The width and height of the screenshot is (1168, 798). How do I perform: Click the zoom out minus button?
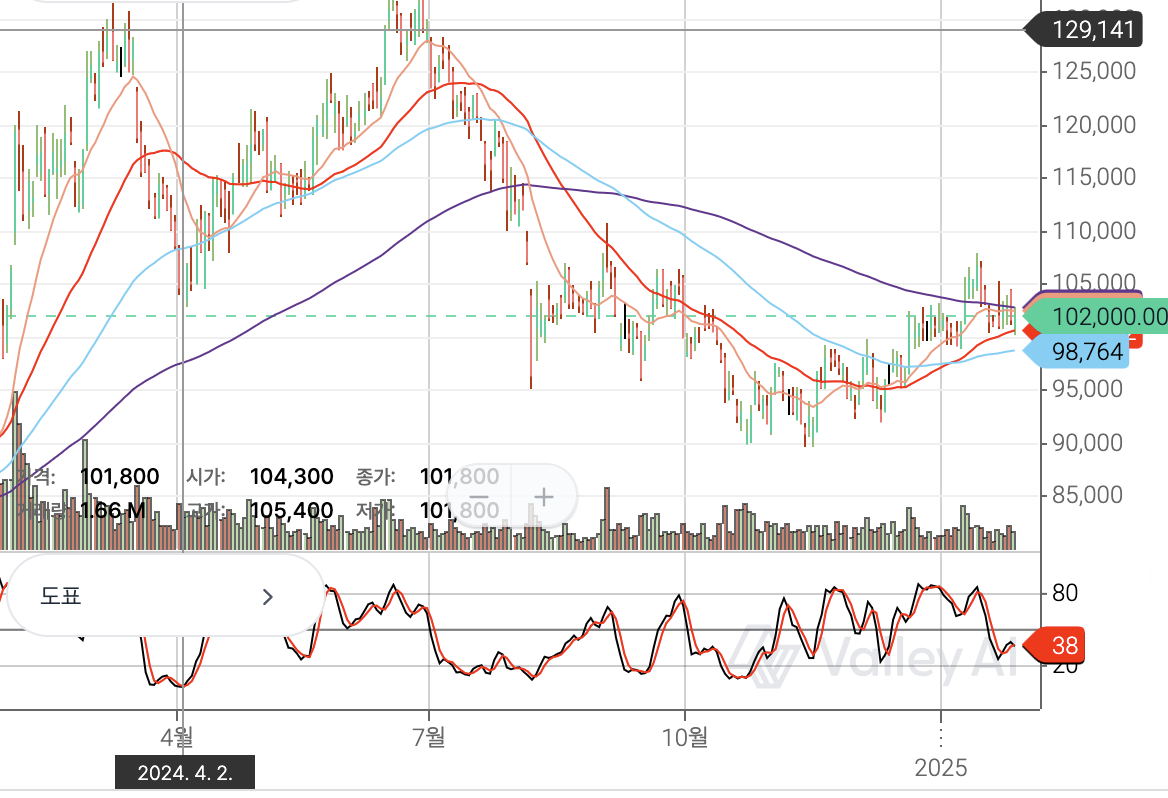[479, 497]
